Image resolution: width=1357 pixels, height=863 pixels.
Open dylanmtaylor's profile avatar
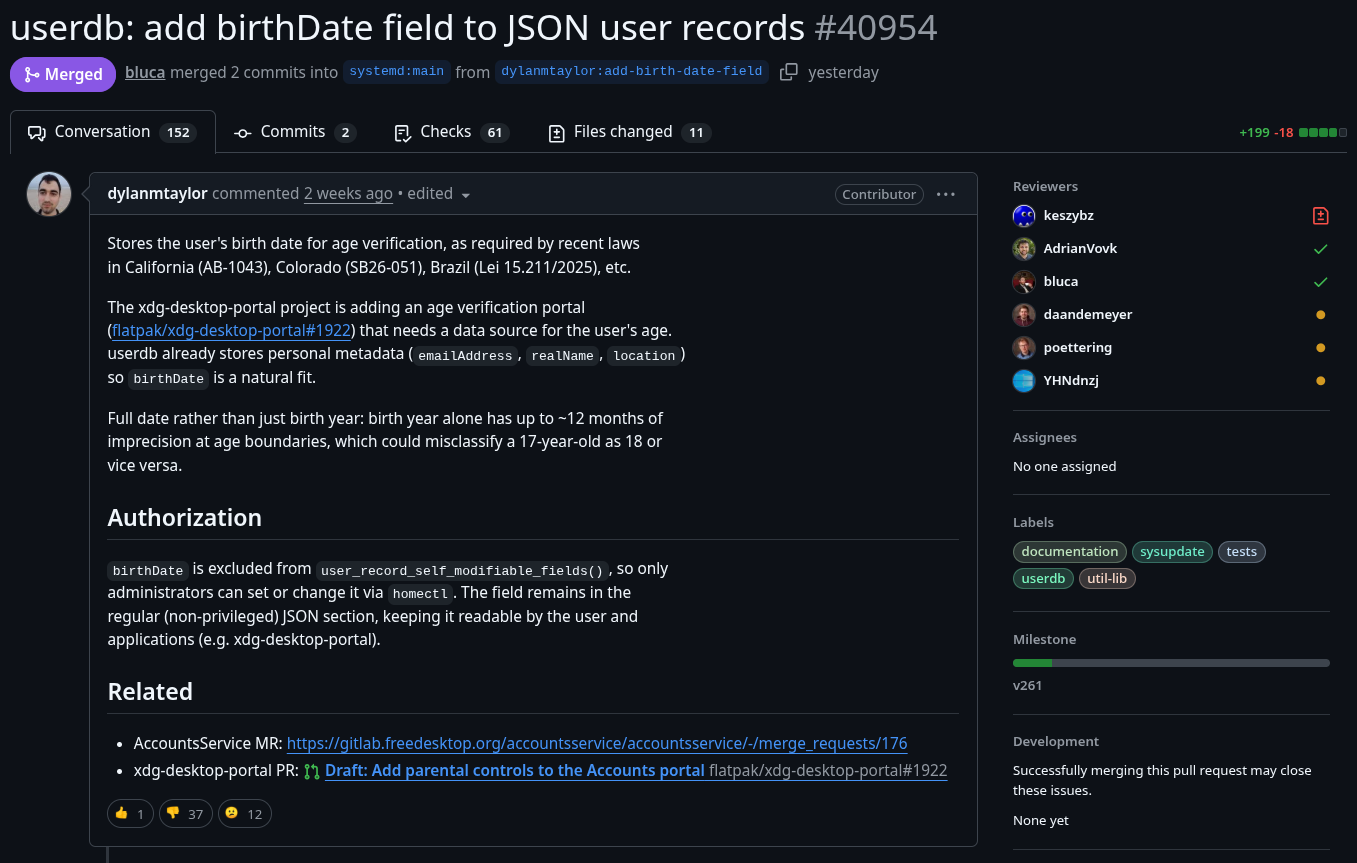point(48,194)
